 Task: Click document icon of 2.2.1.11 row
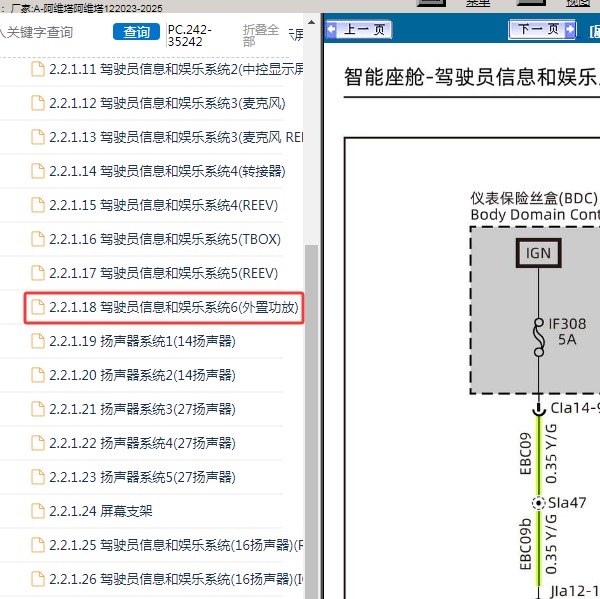click(38, 69)
